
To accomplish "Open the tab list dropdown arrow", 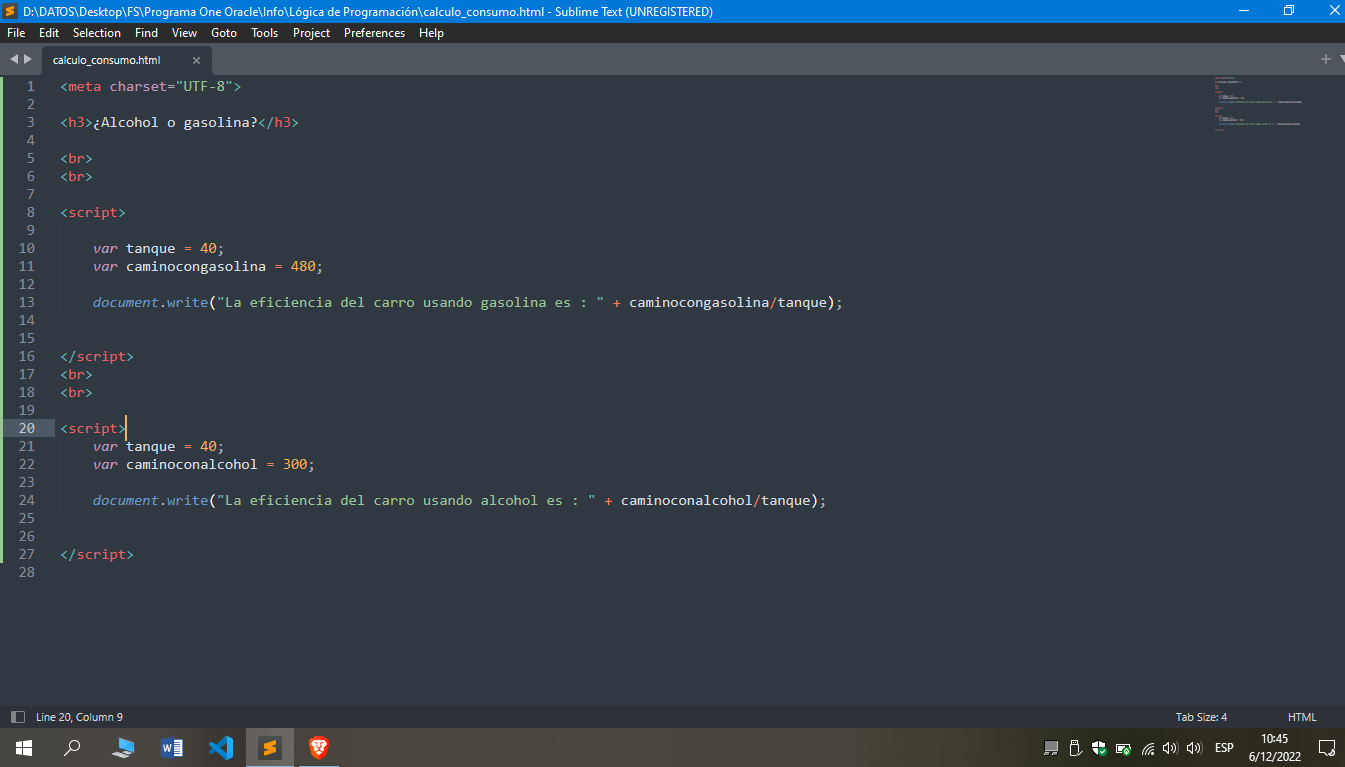I will (1340, 59).
